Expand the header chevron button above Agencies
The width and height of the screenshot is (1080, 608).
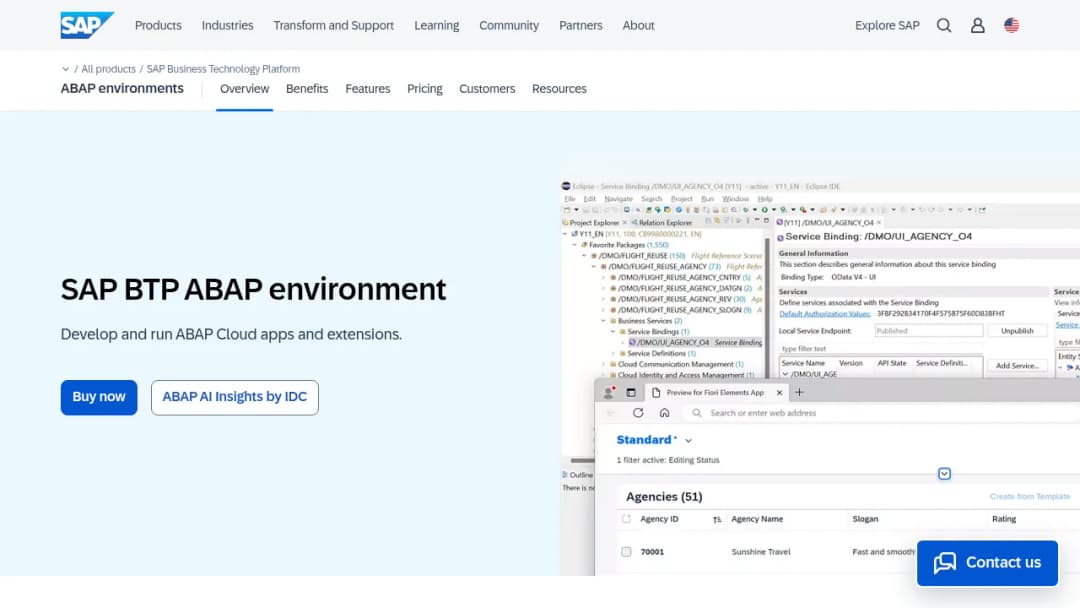[944, 474]
